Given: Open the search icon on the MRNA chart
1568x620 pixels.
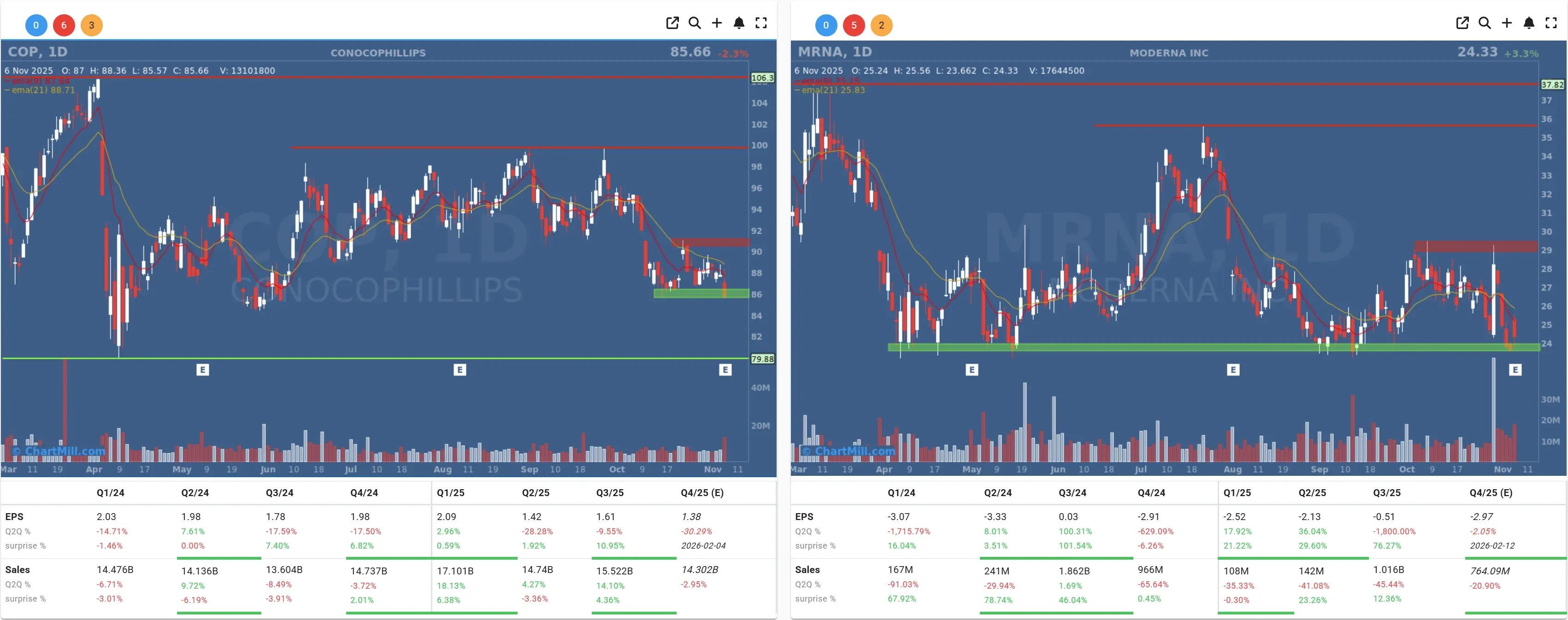Looking at the screenshot, I should pyautogui.click(x=1485, y=23).
